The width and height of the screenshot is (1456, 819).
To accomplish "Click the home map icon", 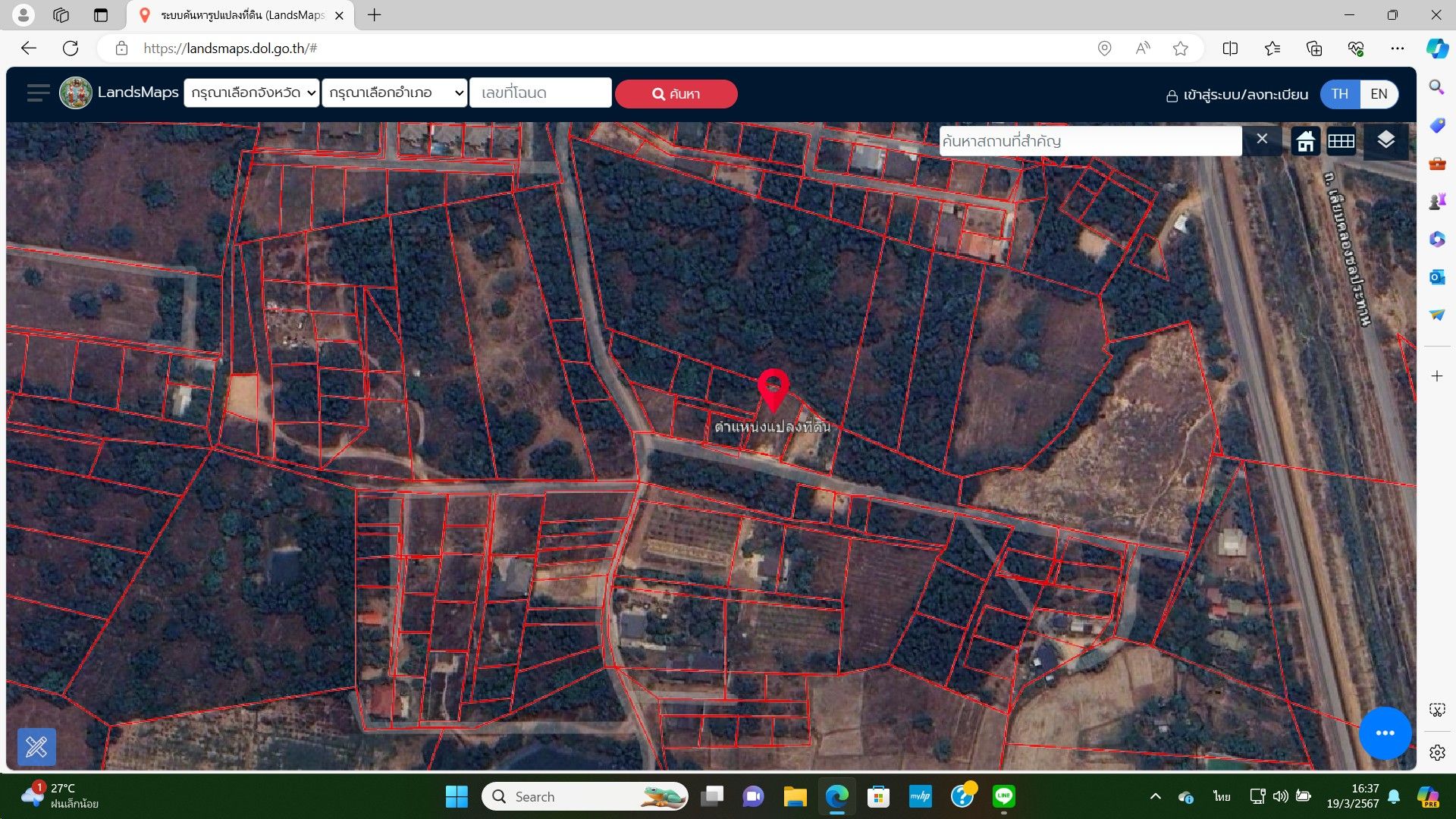I will coord(1305,141).
